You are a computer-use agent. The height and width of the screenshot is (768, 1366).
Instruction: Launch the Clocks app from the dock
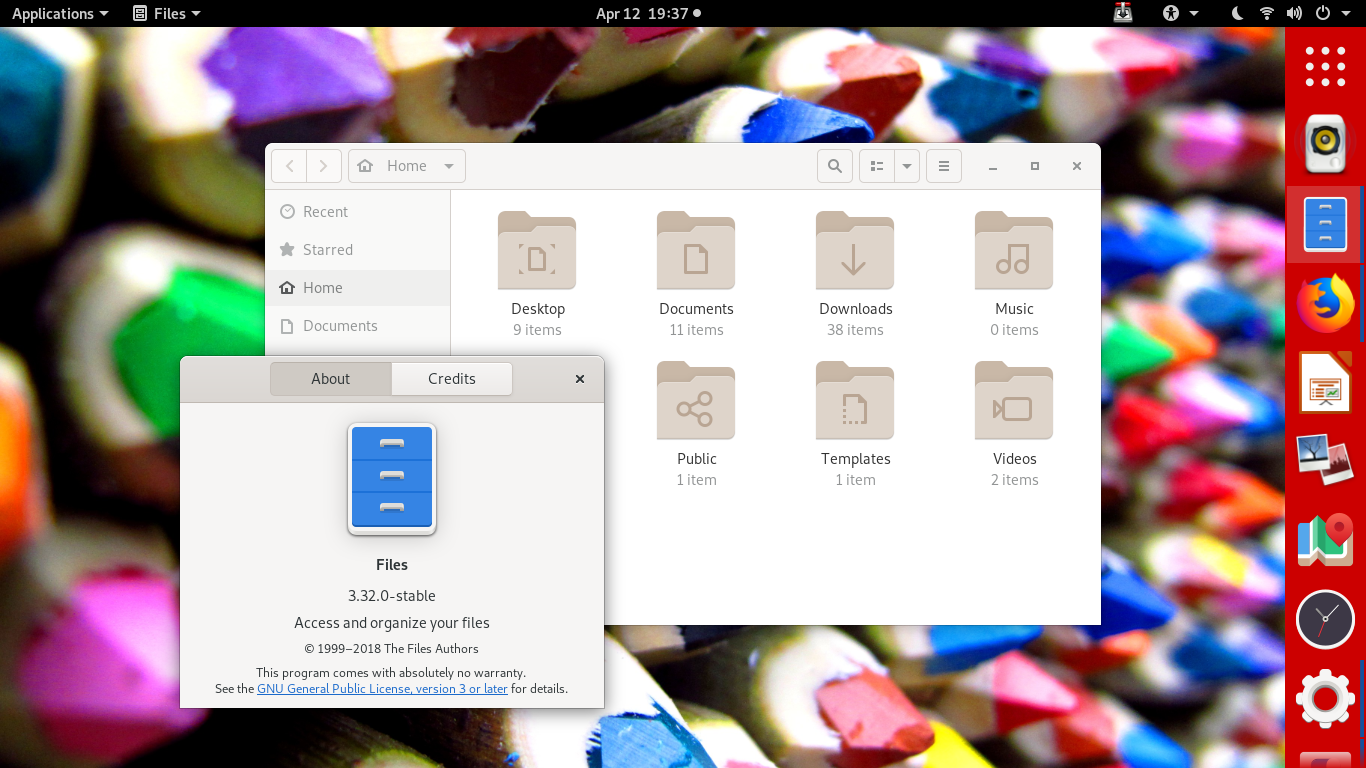click(x=1325, y=618)
